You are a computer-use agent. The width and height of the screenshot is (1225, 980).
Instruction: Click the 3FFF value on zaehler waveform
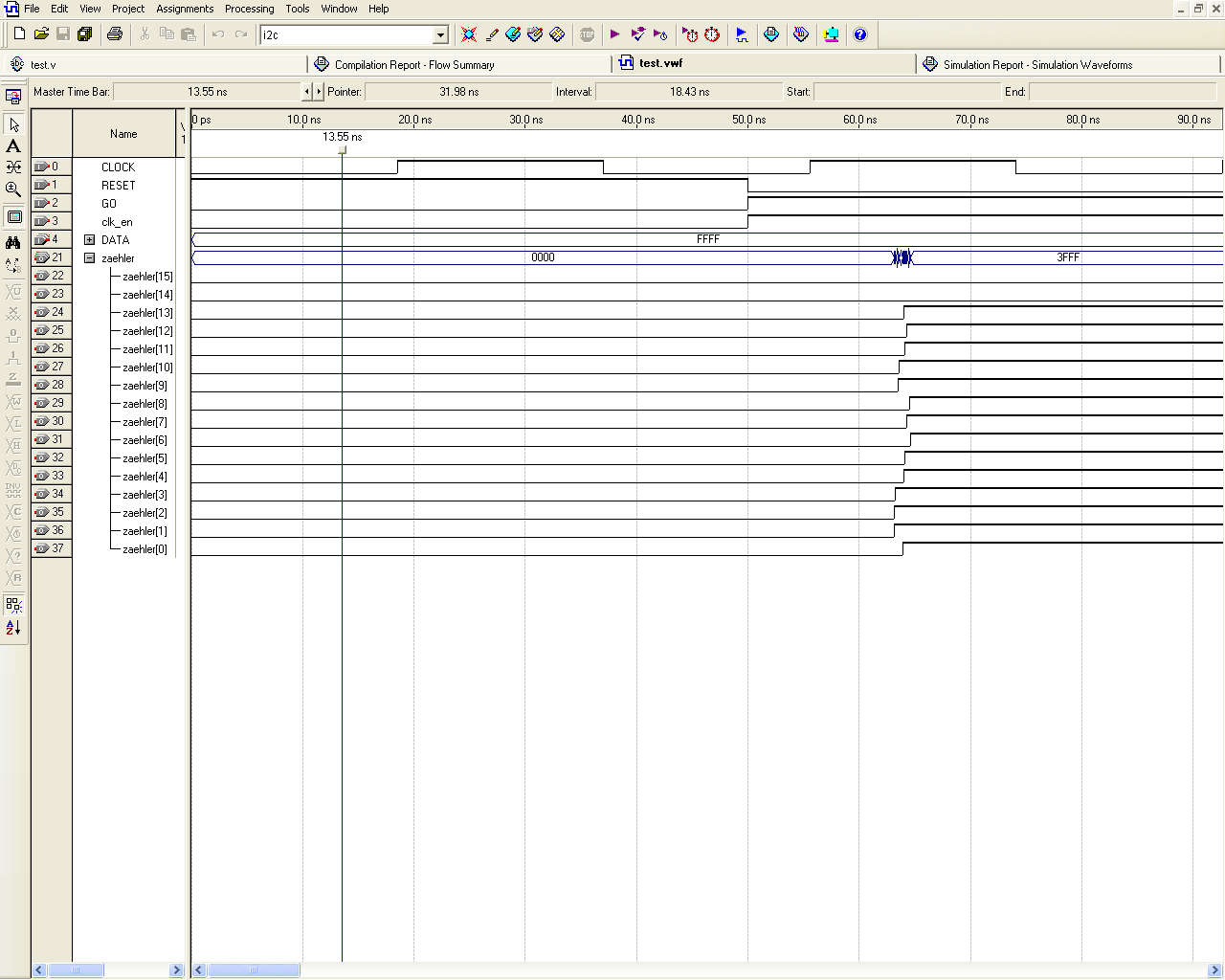(x=1068, y=257)
